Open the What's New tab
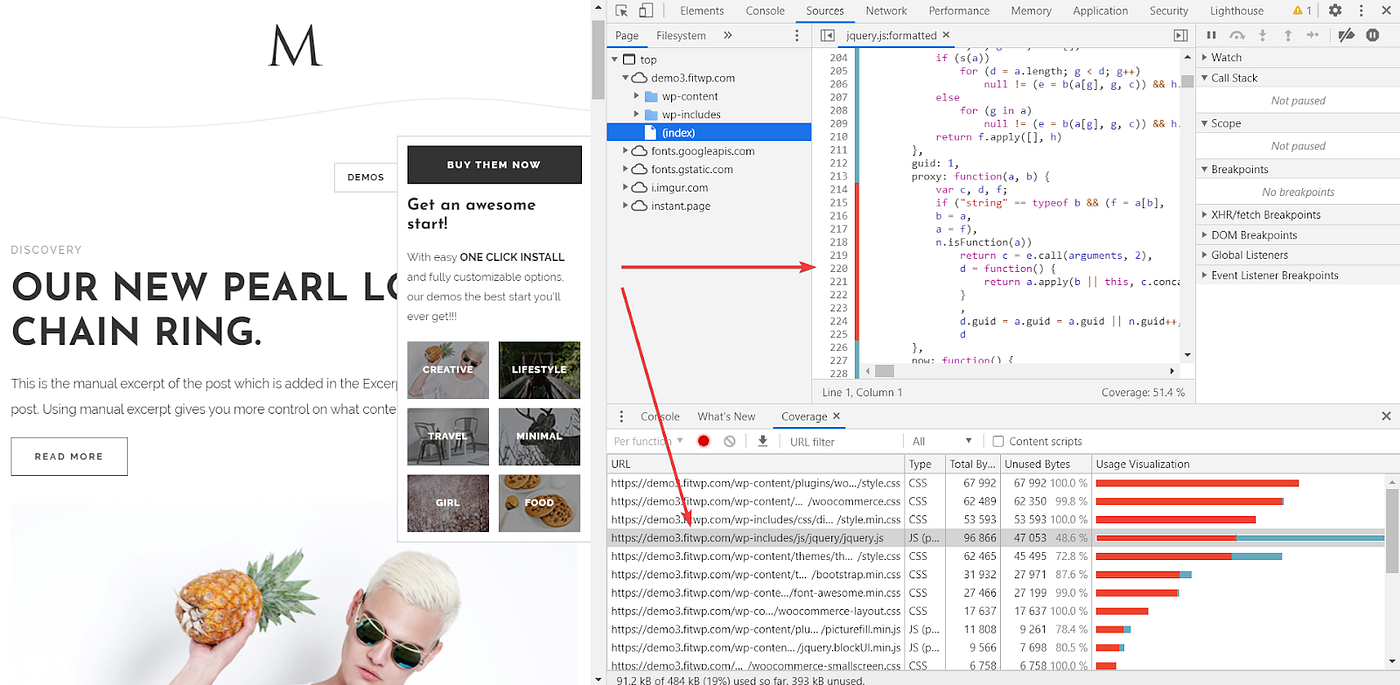The width and height of the screenshot is (1400, 685). (727, 416)
